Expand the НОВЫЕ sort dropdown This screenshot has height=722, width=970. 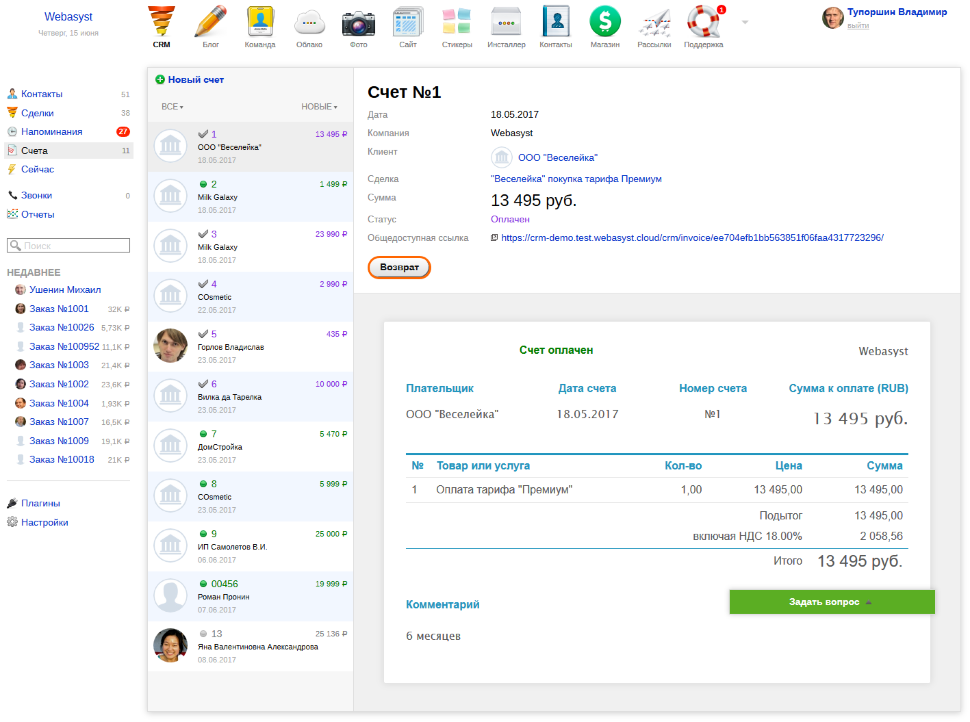[319, 107]
